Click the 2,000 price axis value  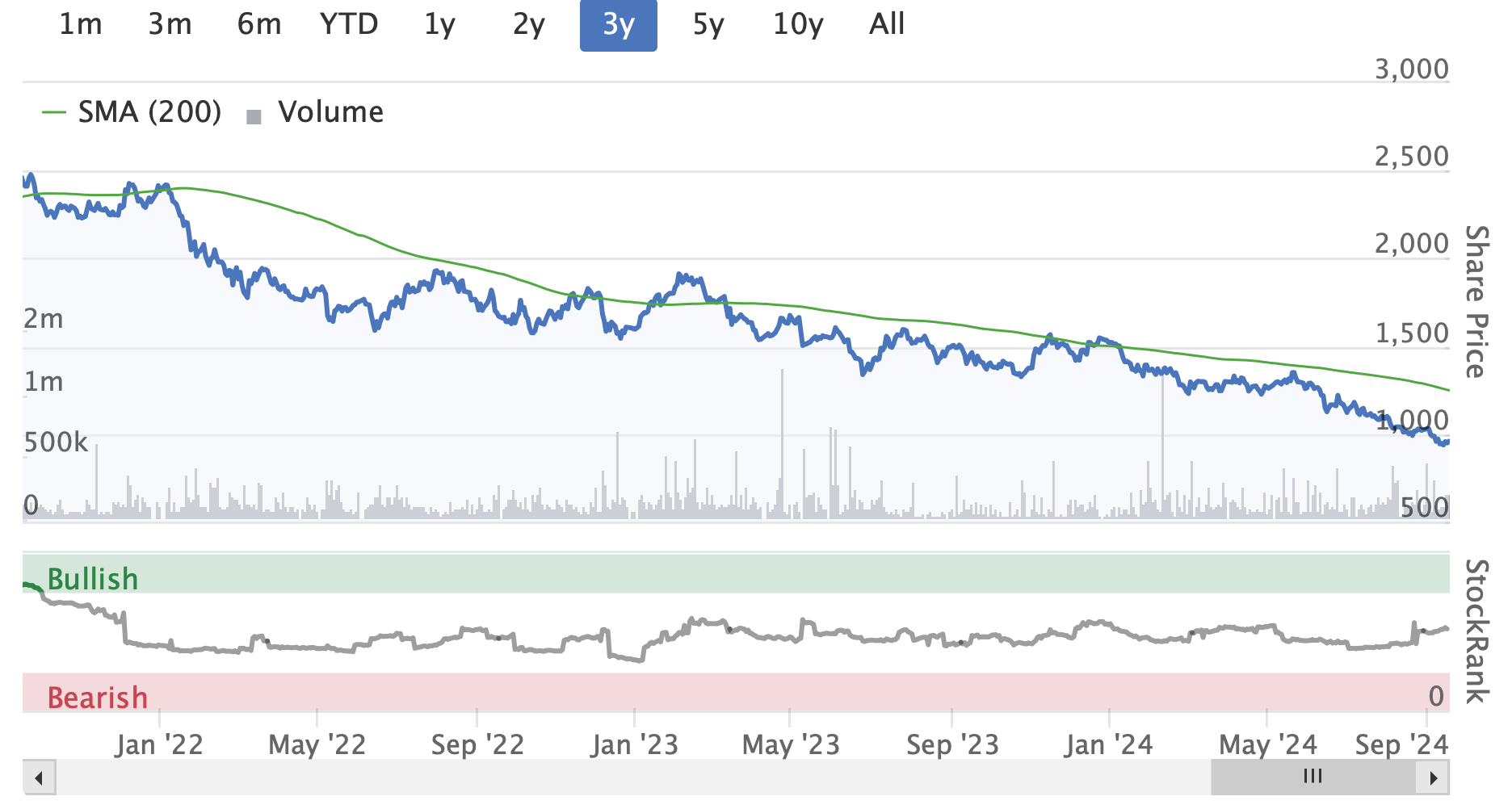pos(1412,244)
